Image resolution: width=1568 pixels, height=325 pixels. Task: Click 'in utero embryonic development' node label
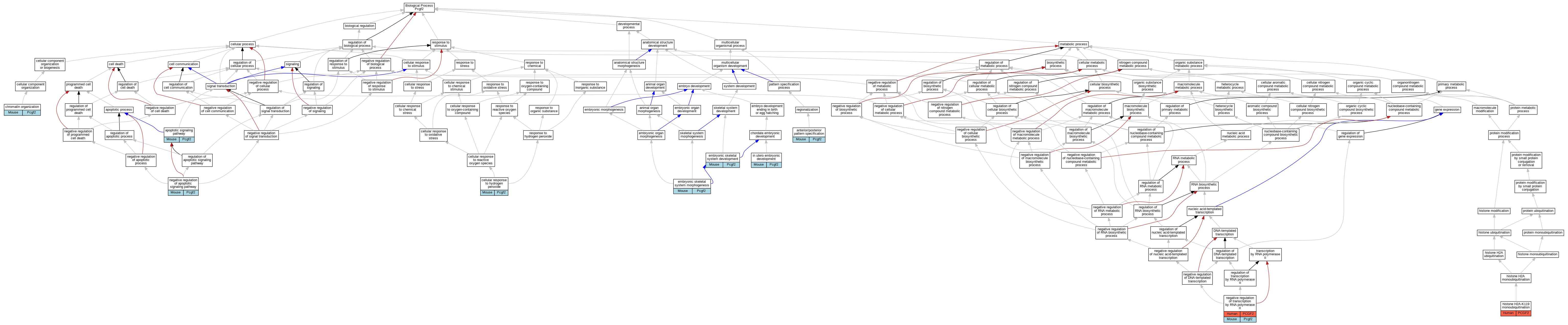click(766, 157)
